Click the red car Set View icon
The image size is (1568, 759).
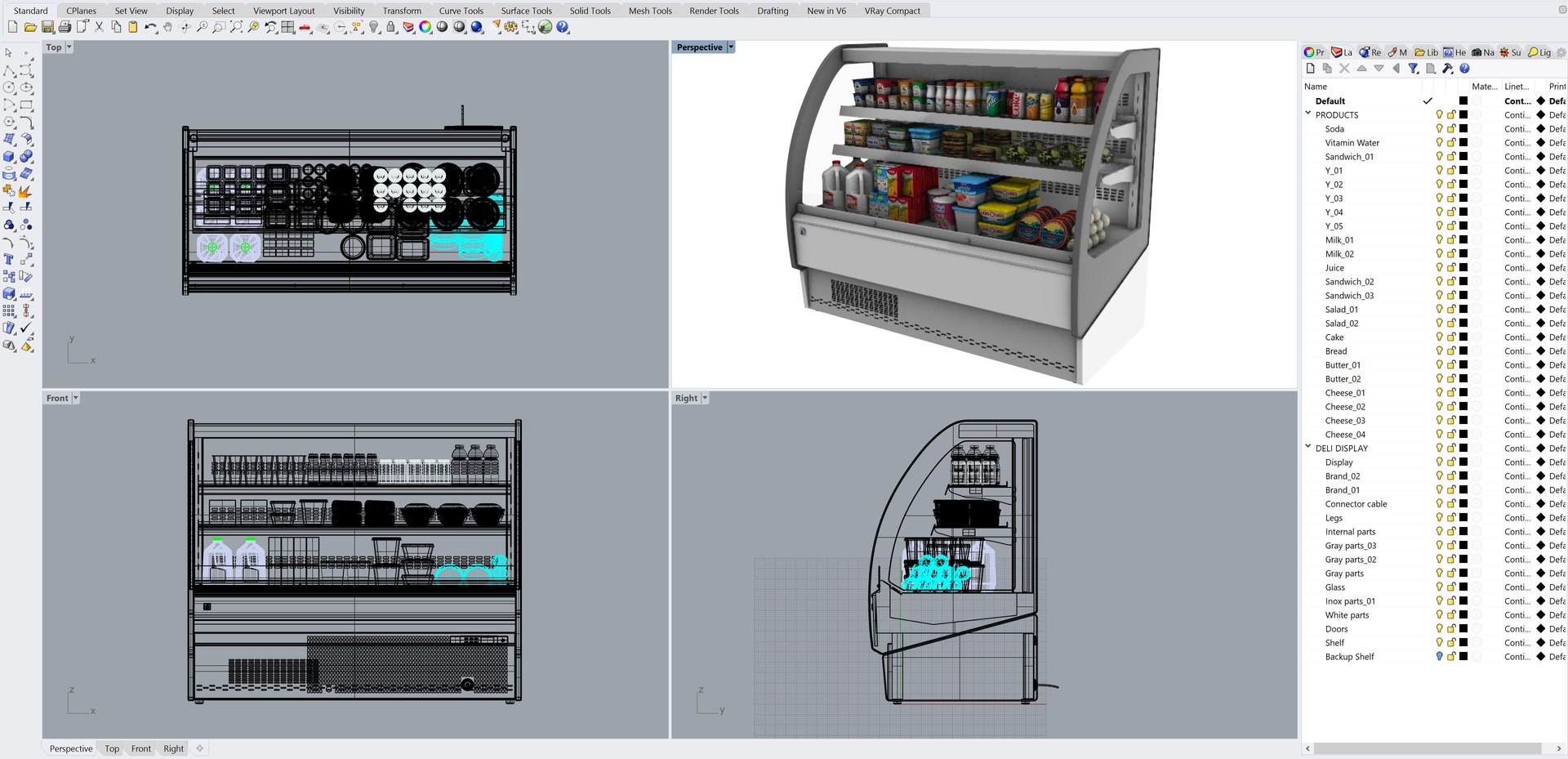click(305, 27)
